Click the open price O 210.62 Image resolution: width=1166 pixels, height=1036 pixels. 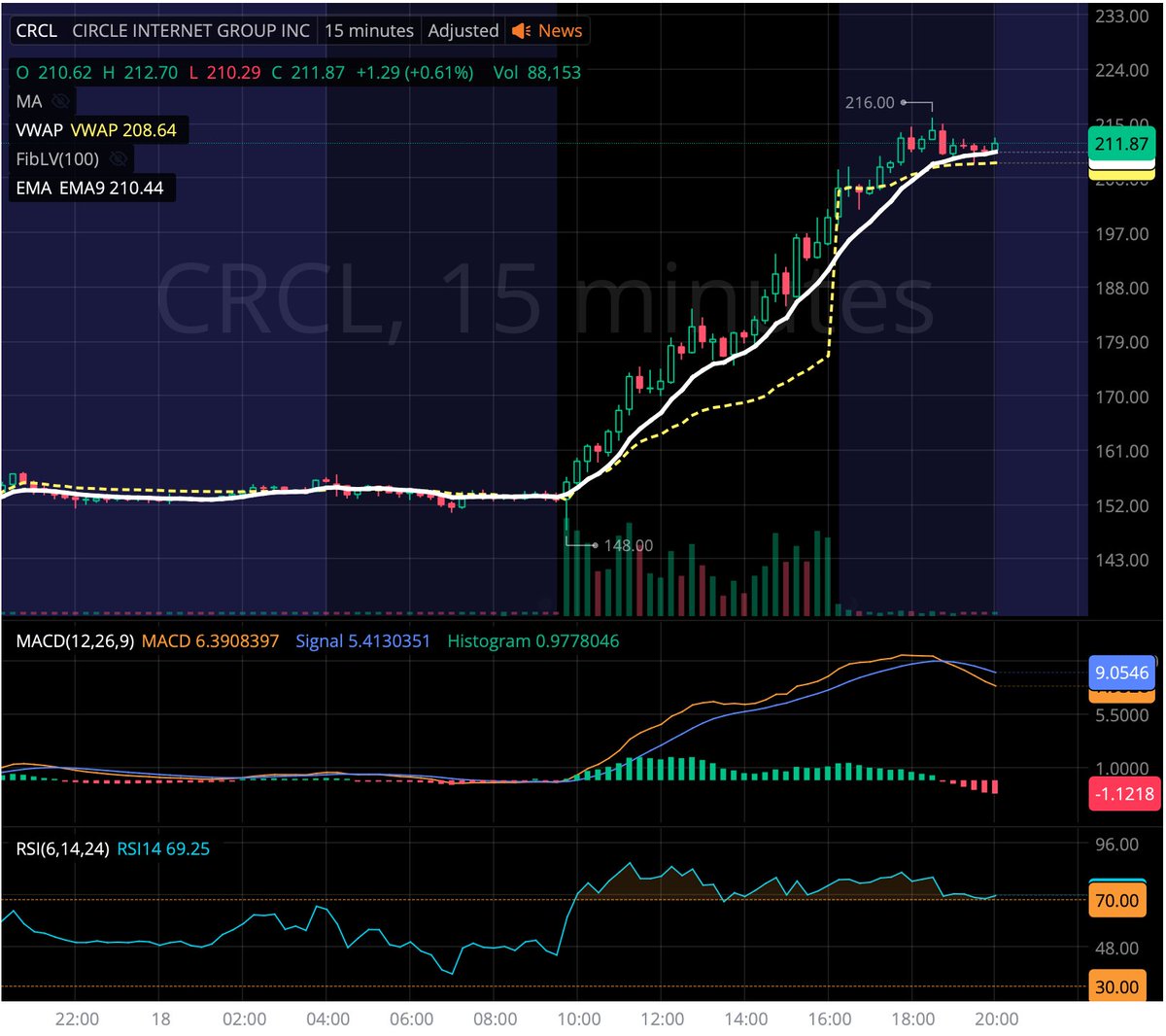point(54,72)
